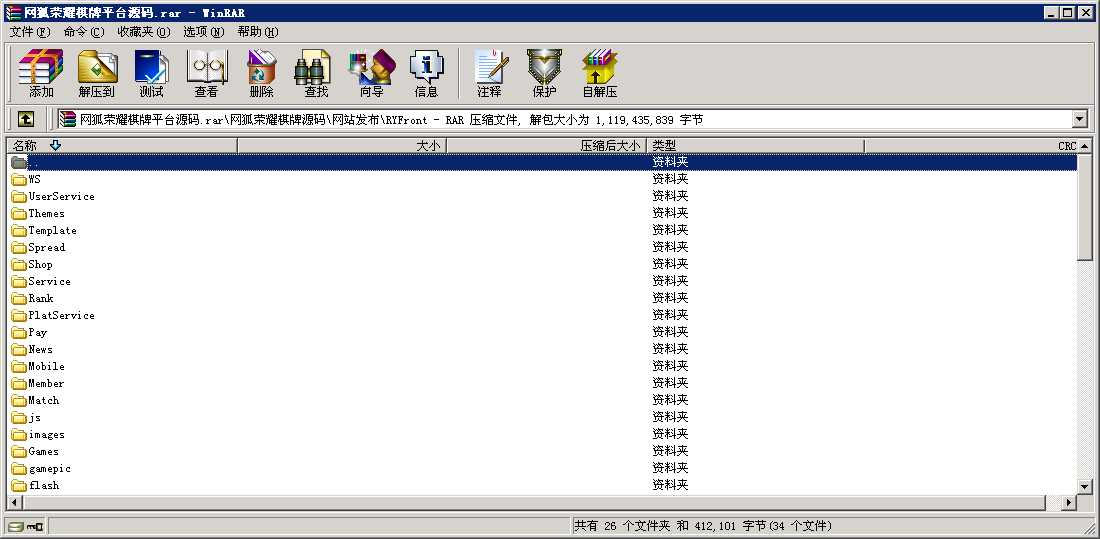This screenshot has width=1100, height=539.
Task: Show archive 信息 (Info) icon
Action: click(x=427, y=74)
